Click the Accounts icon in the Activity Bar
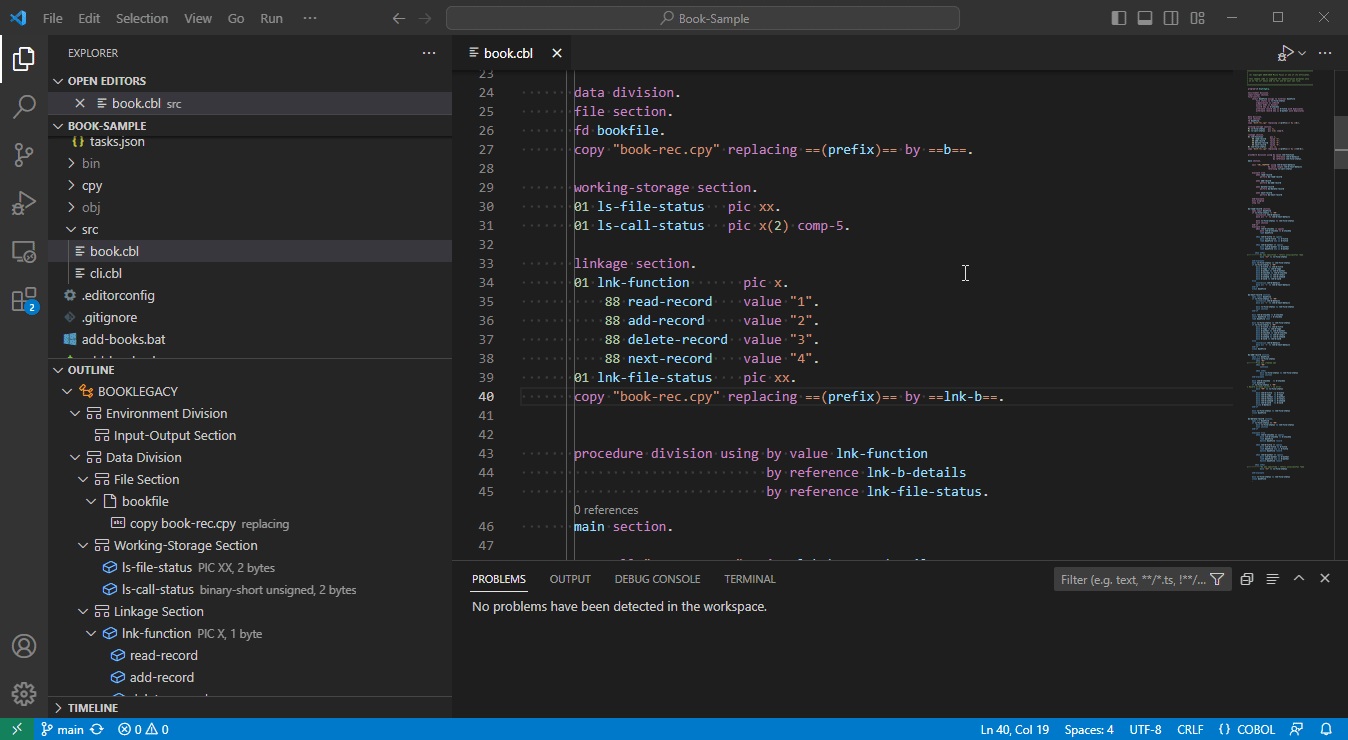Screen dimensions: 1348x740 click(24, 646)
